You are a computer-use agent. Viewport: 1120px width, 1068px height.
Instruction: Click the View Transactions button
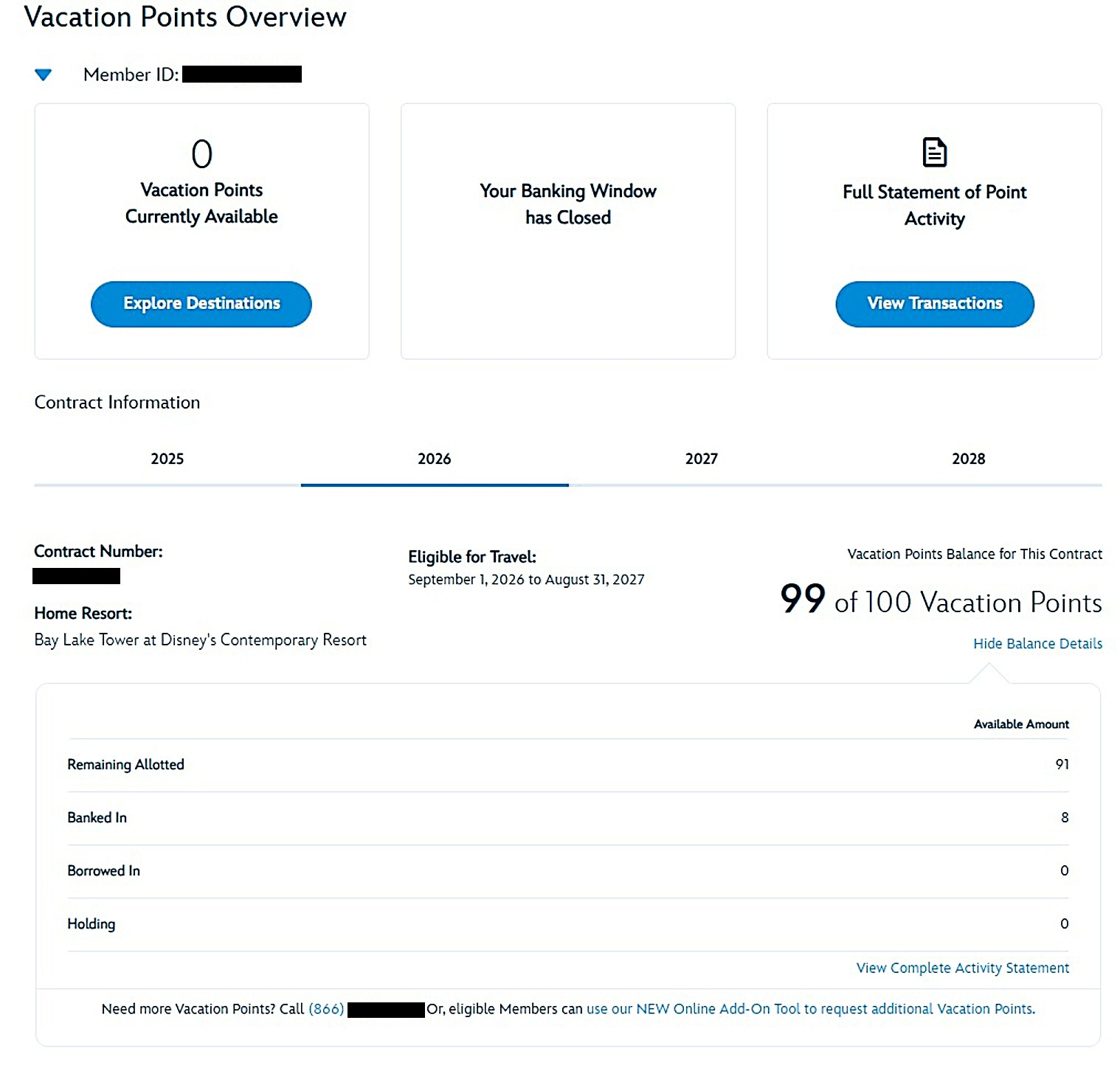[x=935, y=304]
